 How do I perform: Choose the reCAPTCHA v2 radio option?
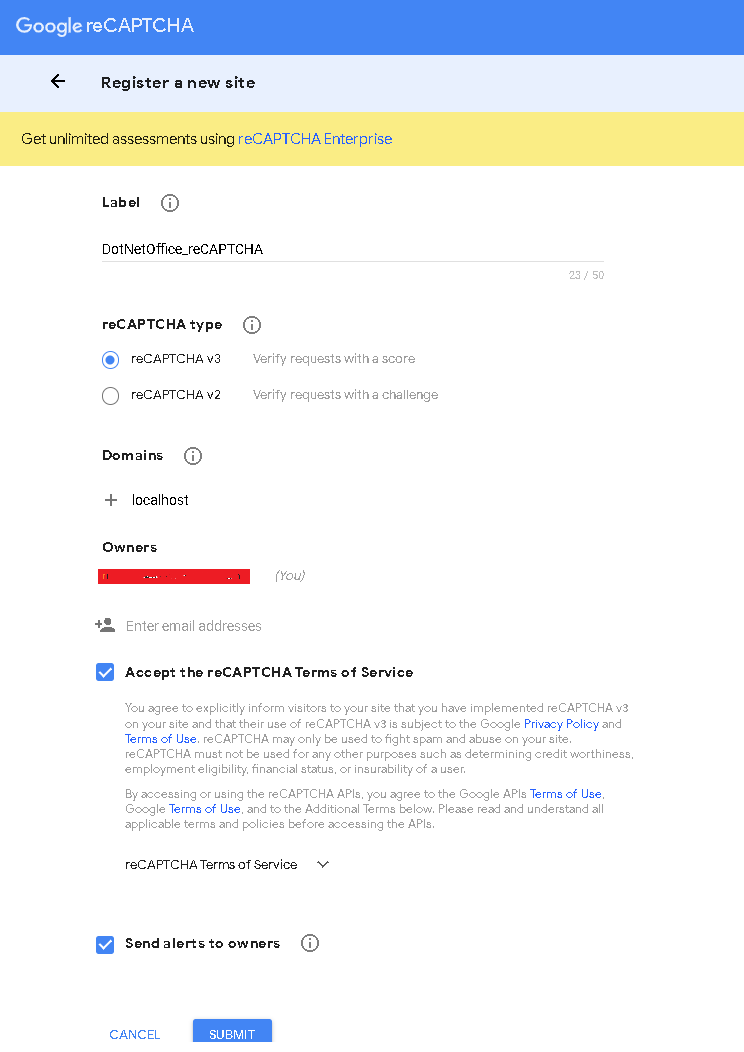(111, 396)
